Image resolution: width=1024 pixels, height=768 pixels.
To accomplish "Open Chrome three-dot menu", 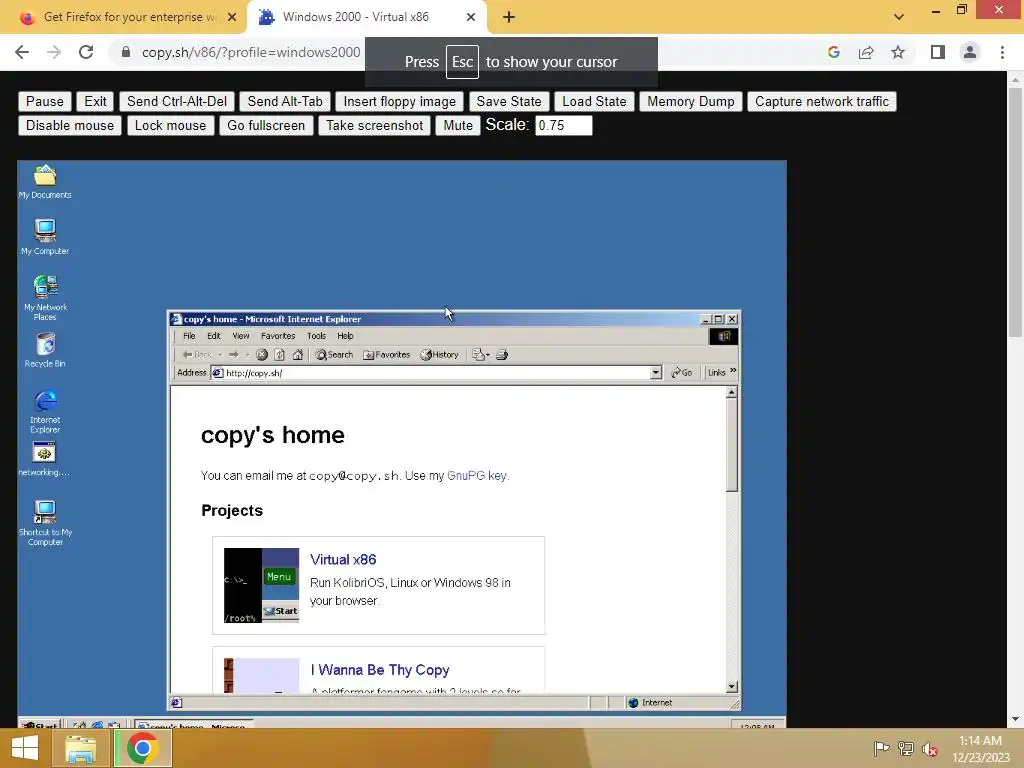I will (x=1002, y=52).
